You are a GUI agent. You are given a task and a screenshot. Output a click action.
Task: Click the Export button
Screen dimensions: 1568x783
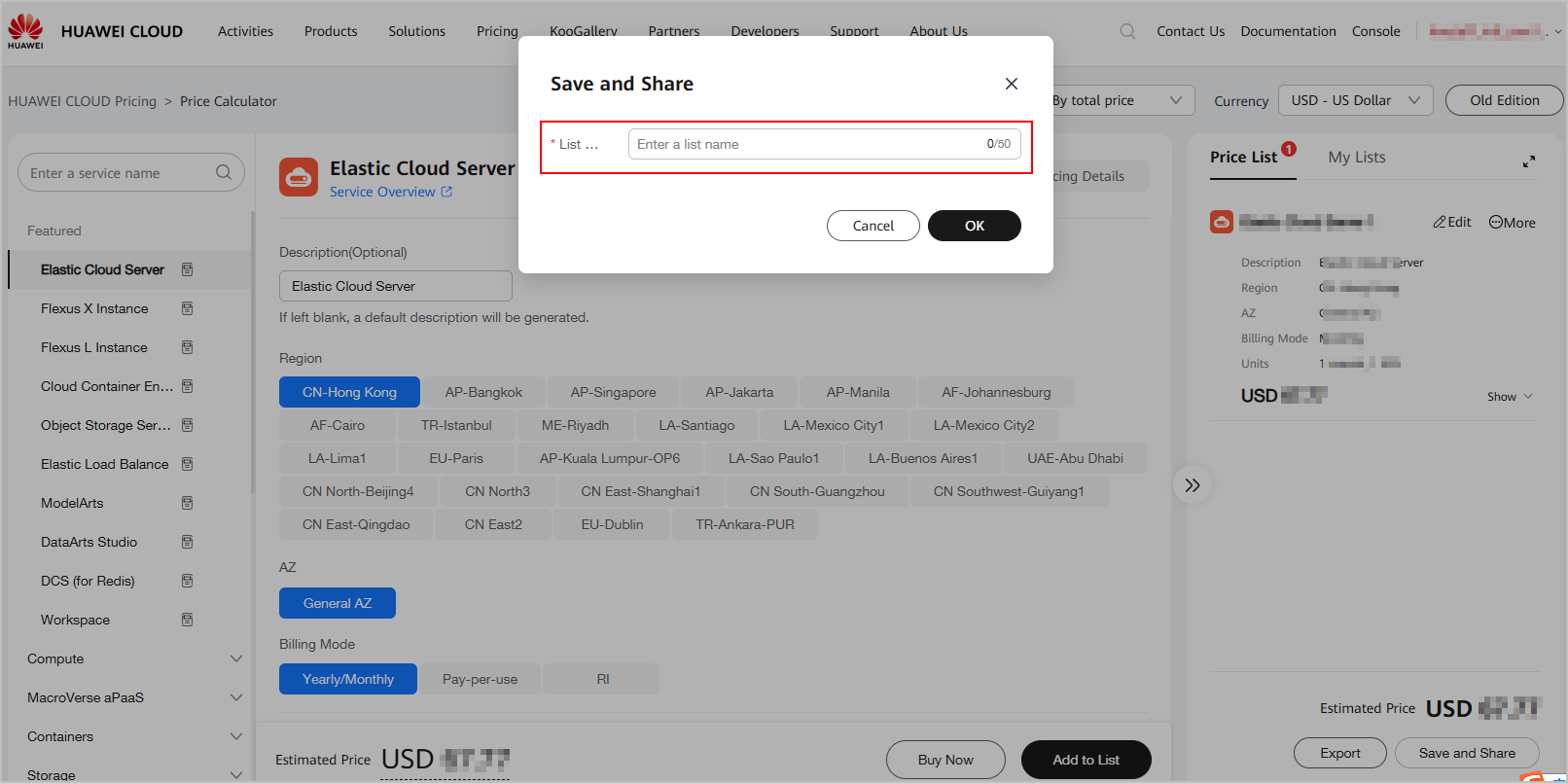[1340, 753]
